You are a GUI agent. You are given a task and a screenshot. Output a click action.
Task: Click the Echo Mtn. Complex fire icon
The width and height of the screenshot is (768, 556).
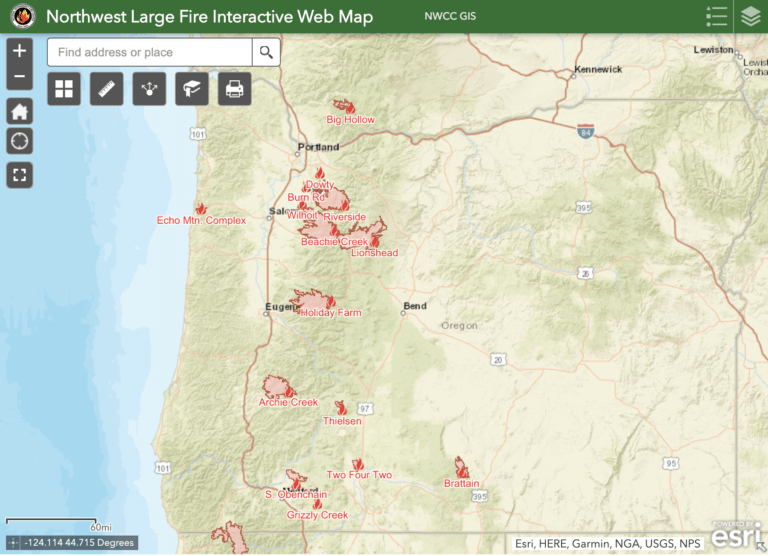[x=201, y=209]
